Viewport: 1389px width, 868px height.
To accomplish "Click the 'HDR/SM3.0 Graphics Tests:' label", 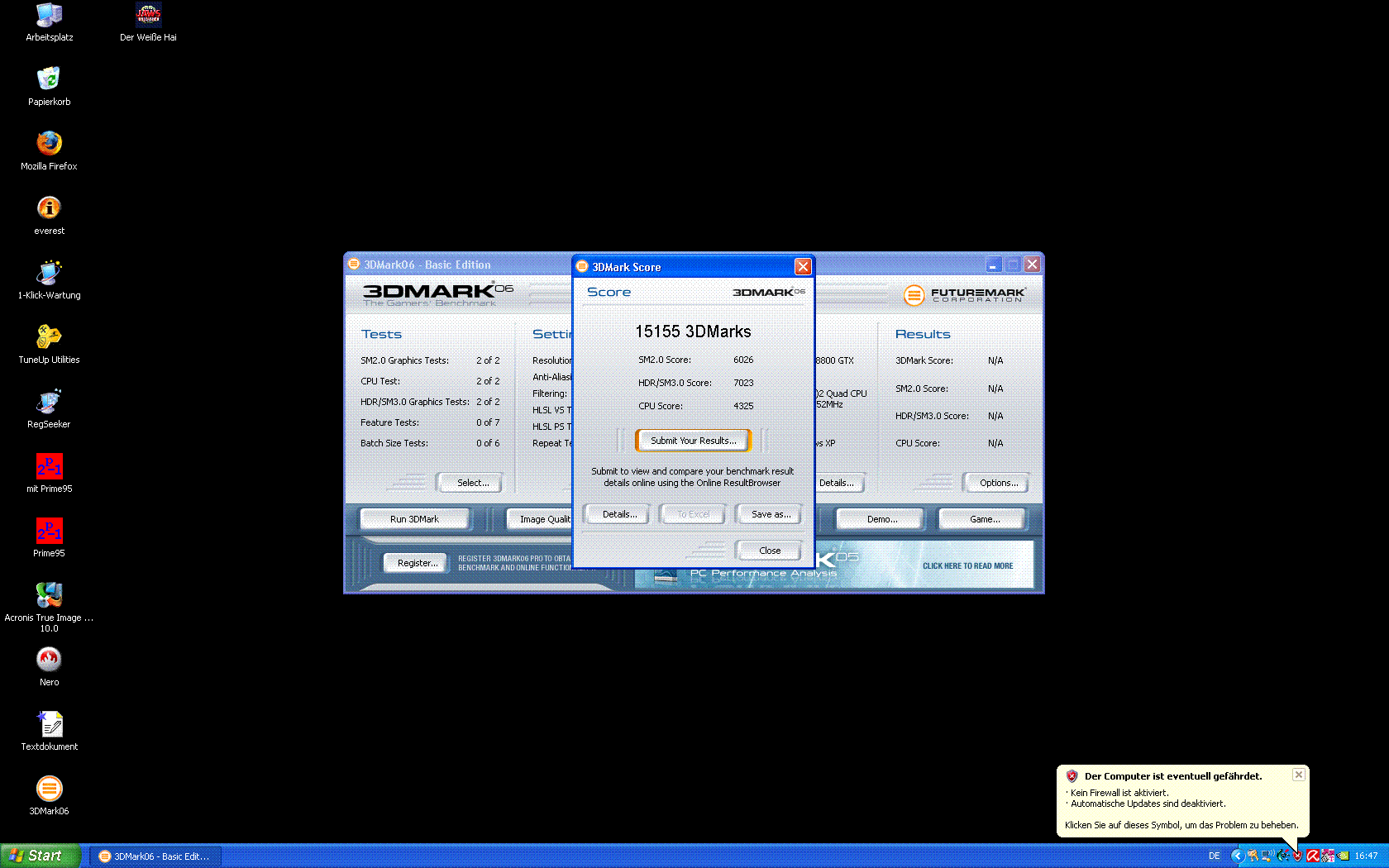I will tap(415, 402).
